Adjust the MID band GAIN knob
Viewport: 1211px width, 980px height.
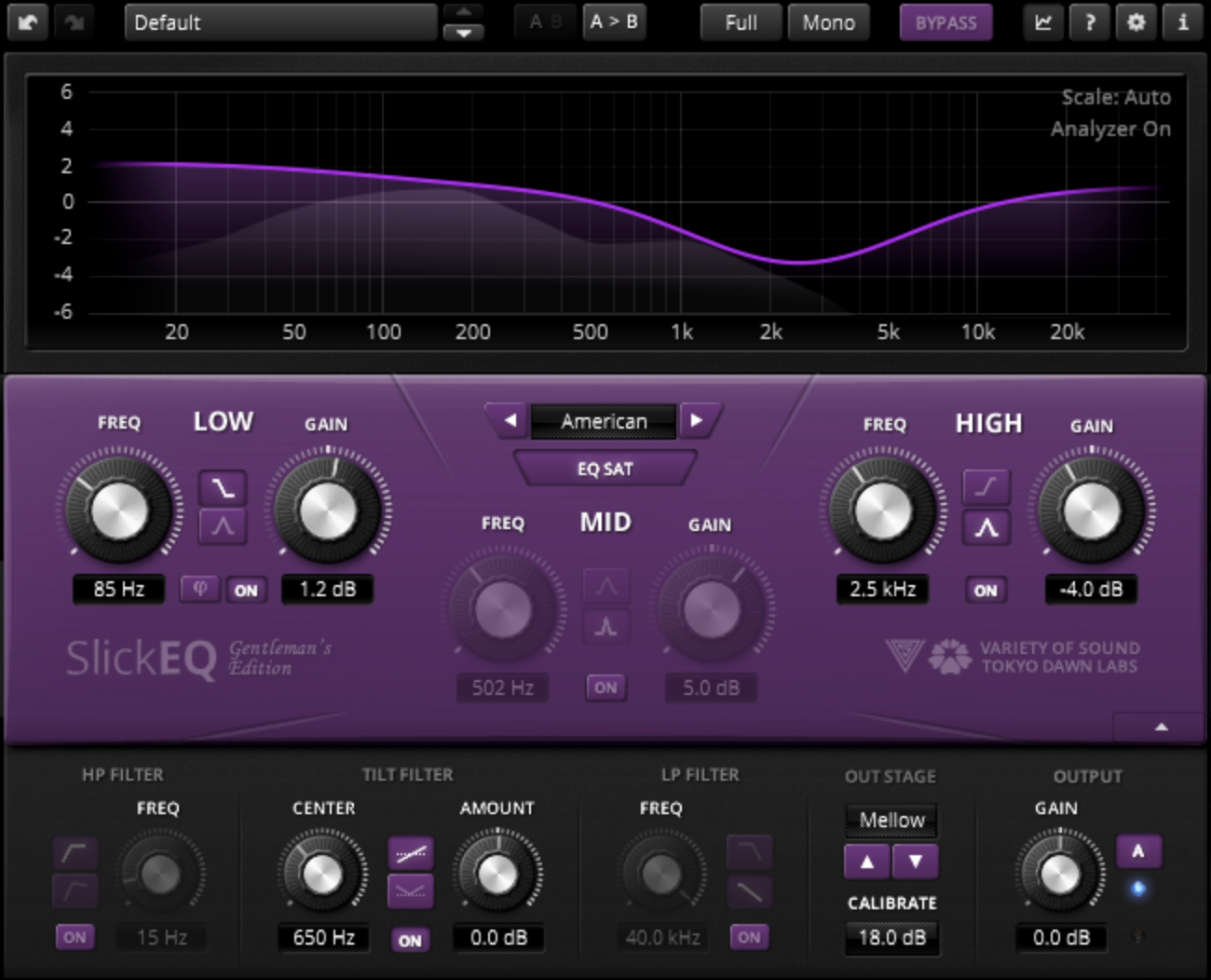(711, 609)
